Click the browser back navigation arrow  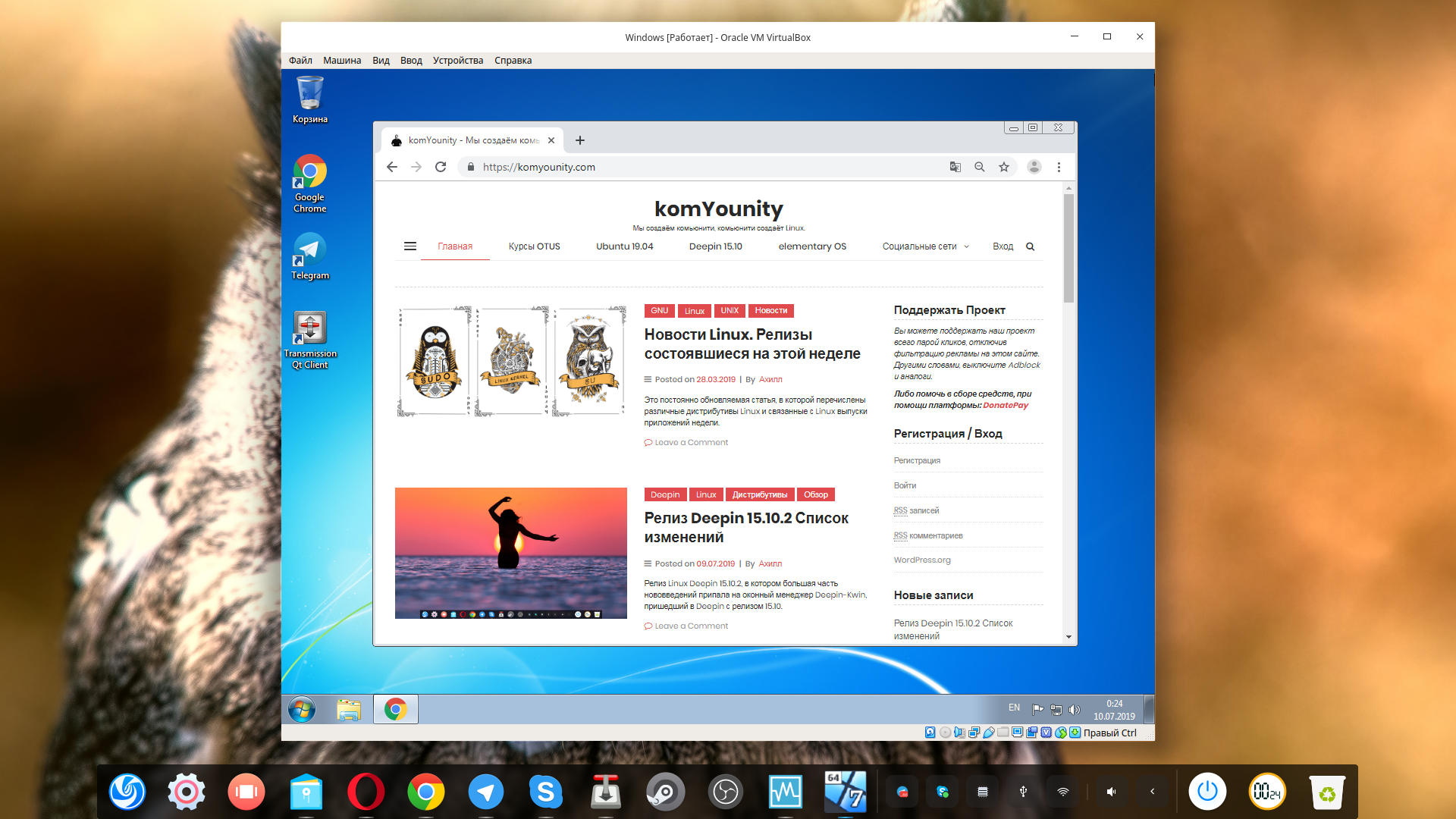point(391,166)
